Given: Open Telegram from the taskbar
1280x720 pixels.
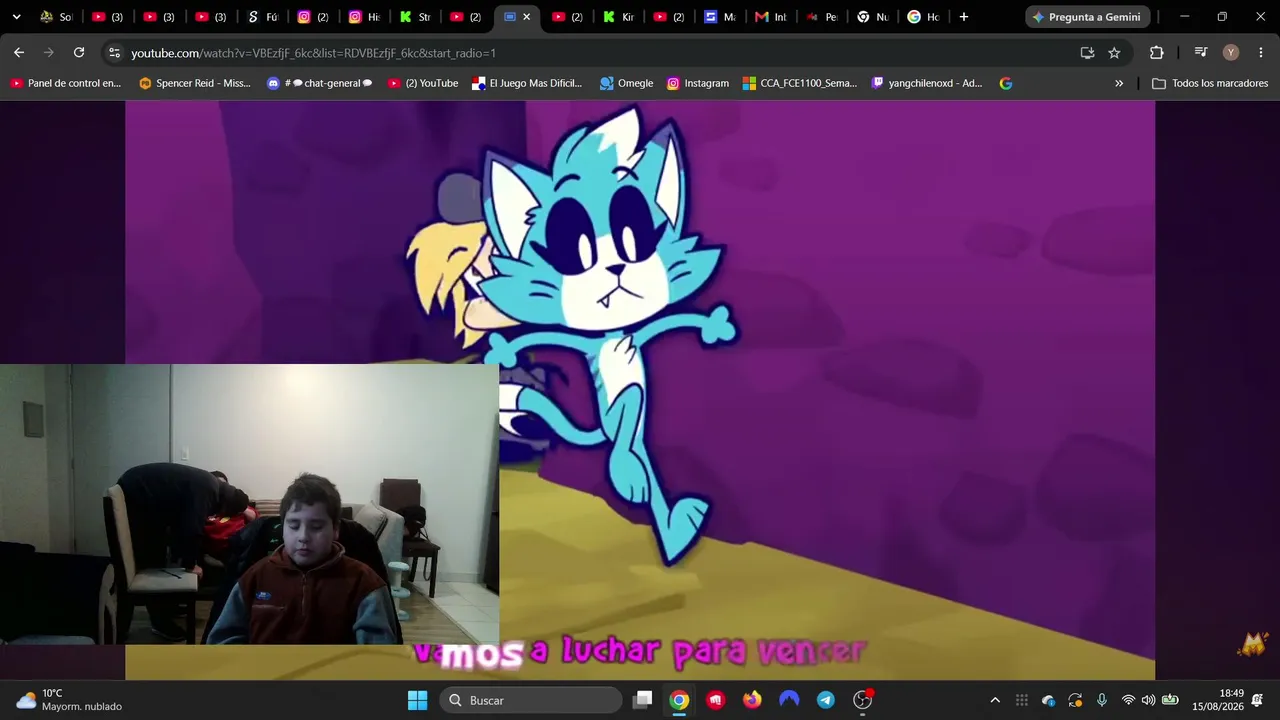Looking at the screenshot, I should pyautogui.click(x=825, y=700).
